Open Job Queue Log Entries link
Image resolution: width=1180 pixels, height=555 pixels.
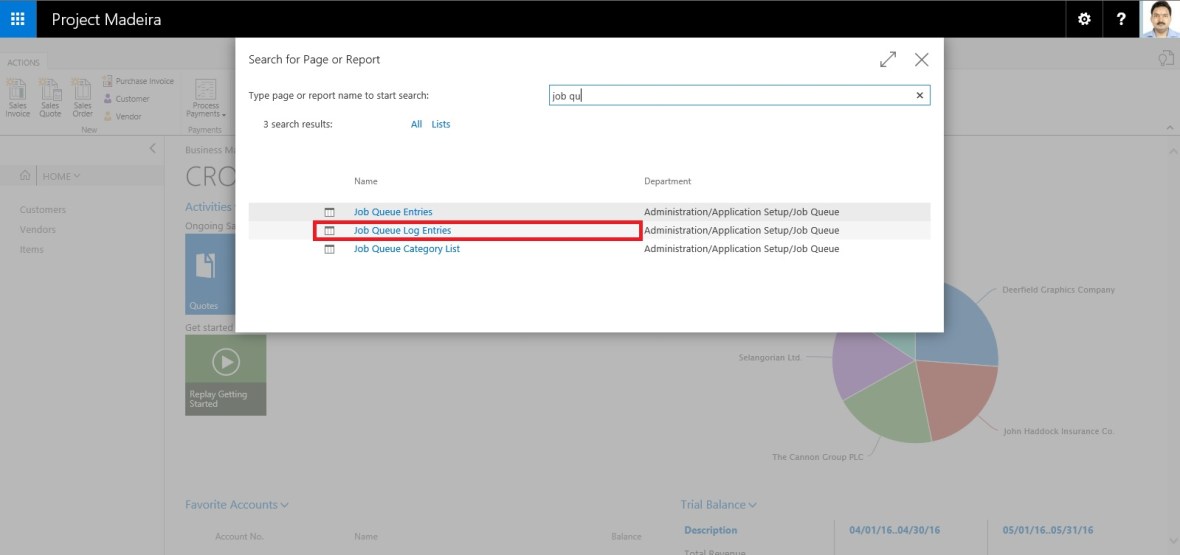pos(402,231)
